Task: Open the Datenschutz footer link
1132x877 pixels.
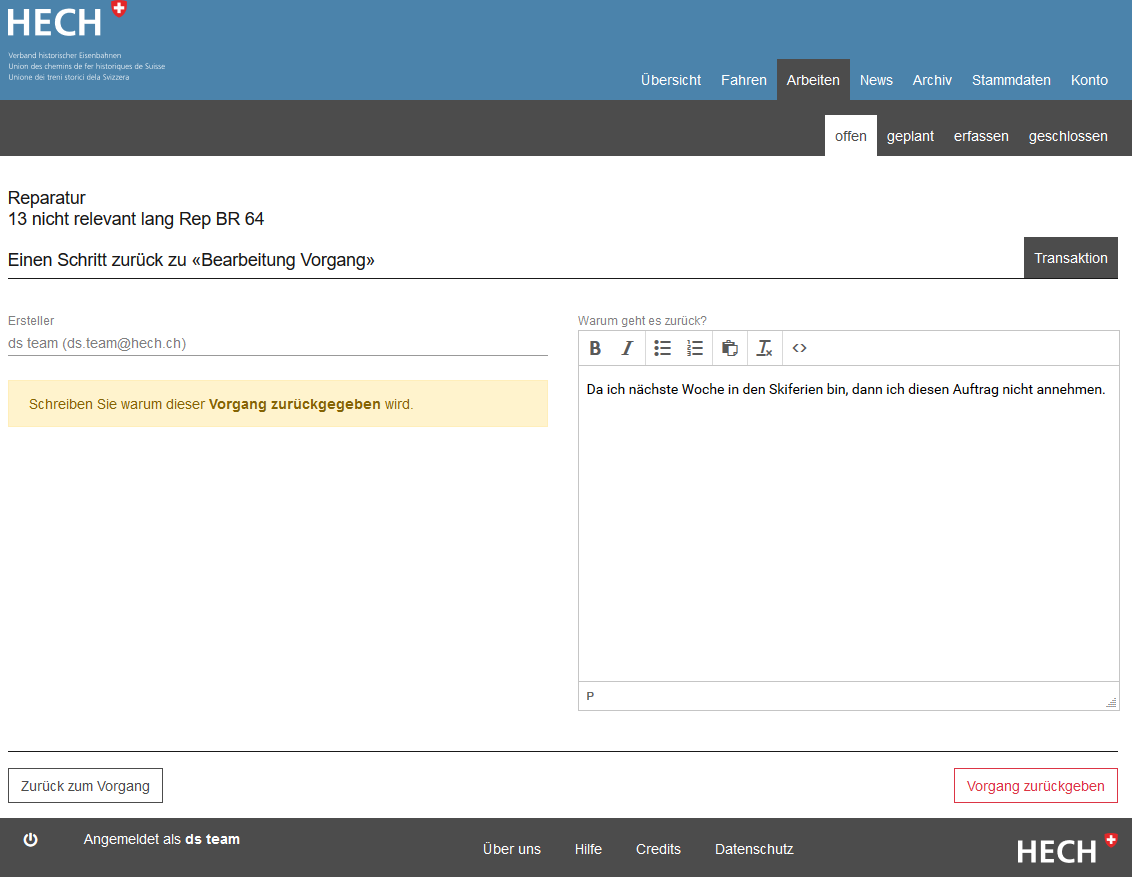Action: 754,849
